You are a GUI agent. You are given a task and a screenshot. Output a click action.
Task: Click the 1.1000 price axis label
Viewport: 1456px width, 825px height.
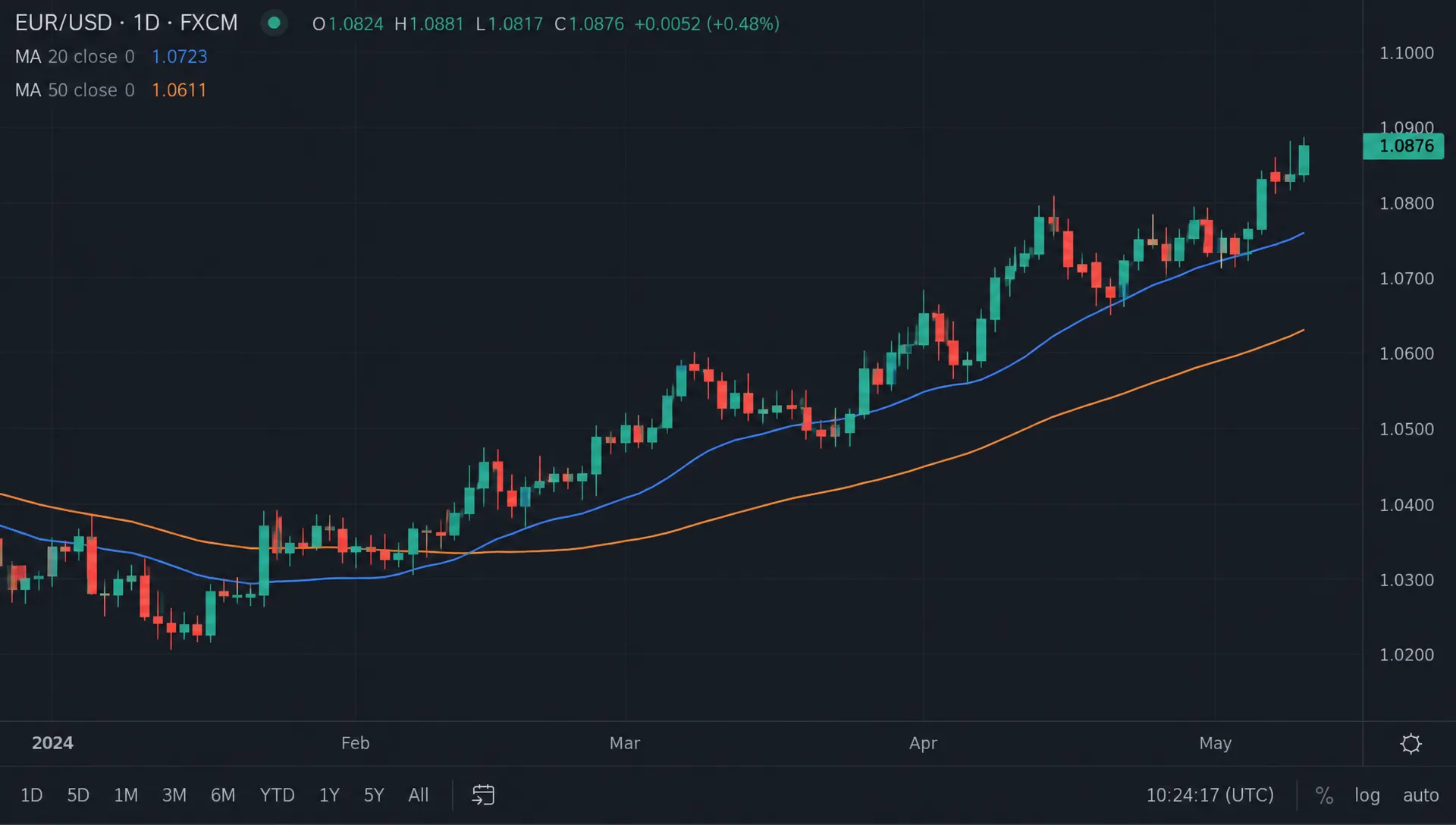click(1407, 53)
